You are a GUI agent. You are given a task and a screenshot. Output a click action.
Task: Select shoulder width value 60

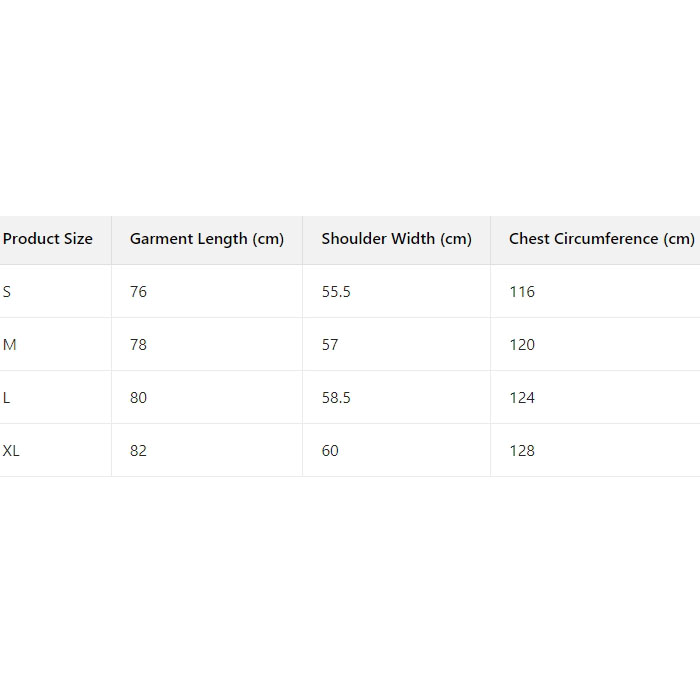[330, 451]
